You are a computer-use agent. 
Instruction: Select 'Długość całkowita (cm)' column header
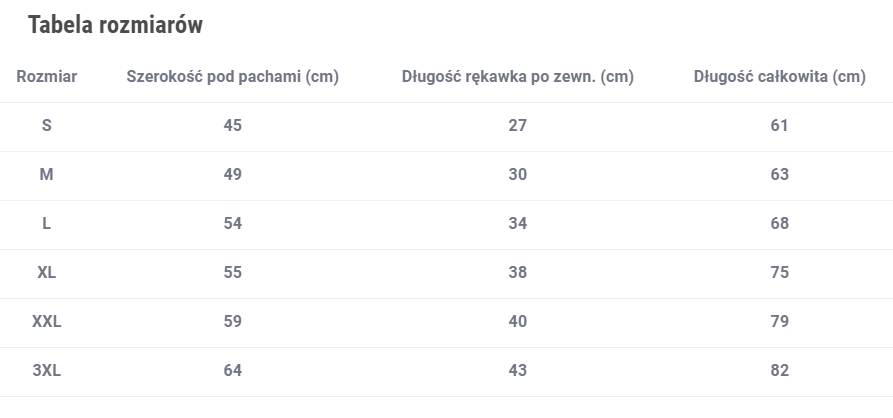[779, 77]
